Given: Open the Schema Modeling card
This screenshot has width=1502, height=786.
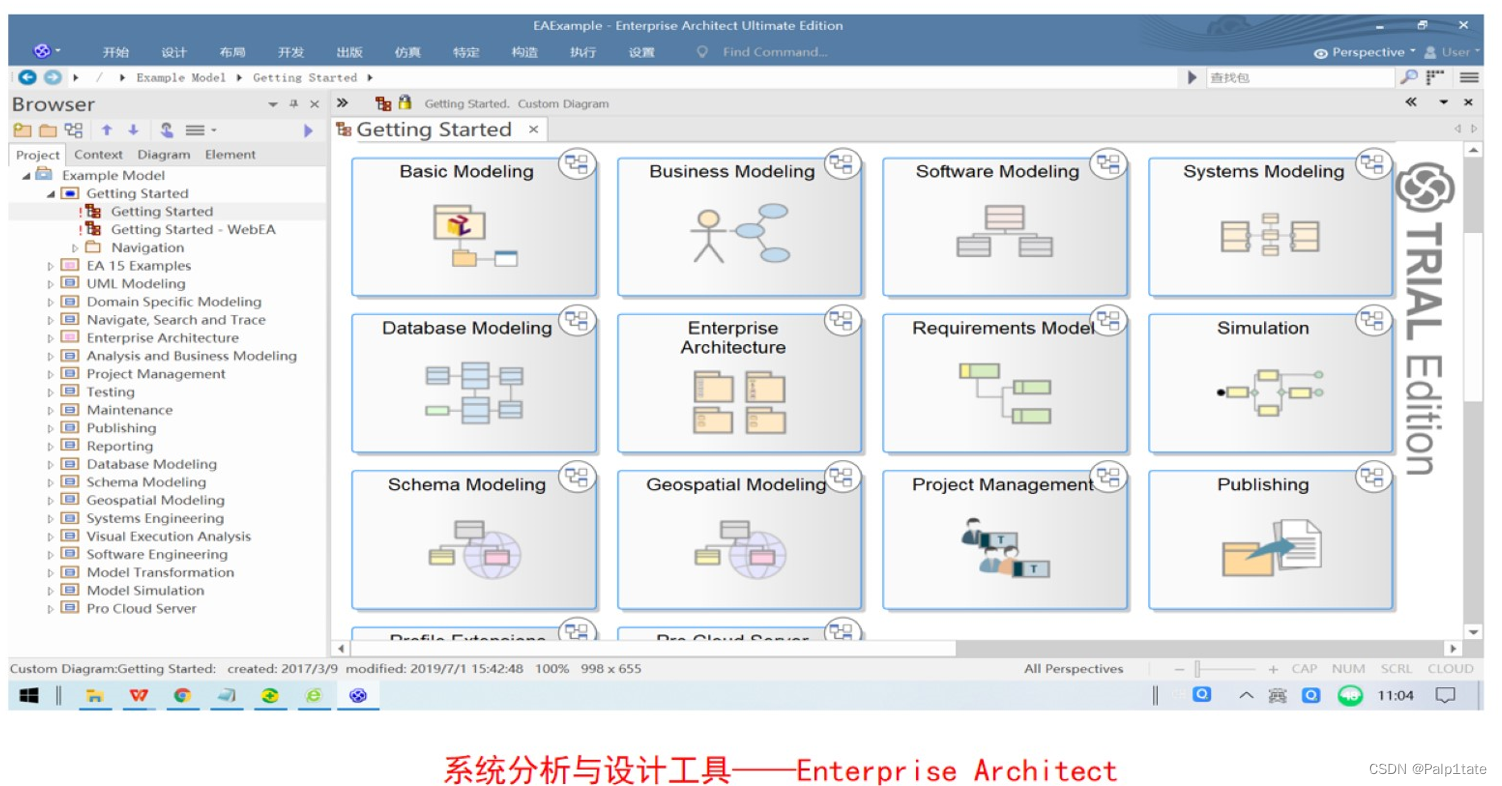Looking at the screenshot, I should click(474, 540).
